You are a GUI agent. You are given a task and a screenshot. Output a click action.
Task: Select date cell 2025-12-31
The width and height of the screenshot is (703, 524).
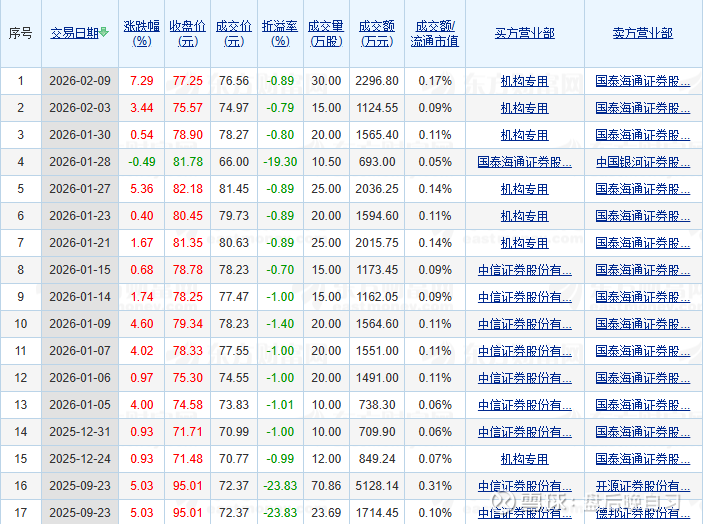pyautogui.click(x=80, y=432)
